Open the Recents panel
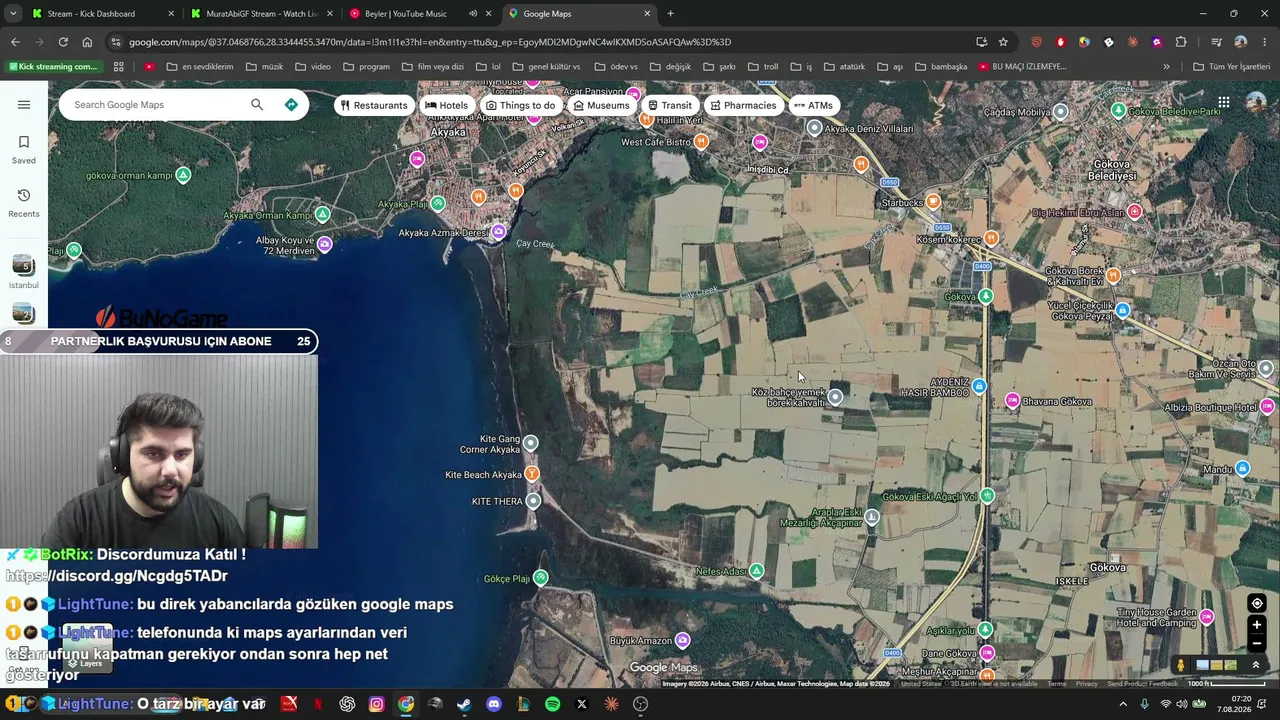Screen dimensions: 1280x720 tap(24, 202)
